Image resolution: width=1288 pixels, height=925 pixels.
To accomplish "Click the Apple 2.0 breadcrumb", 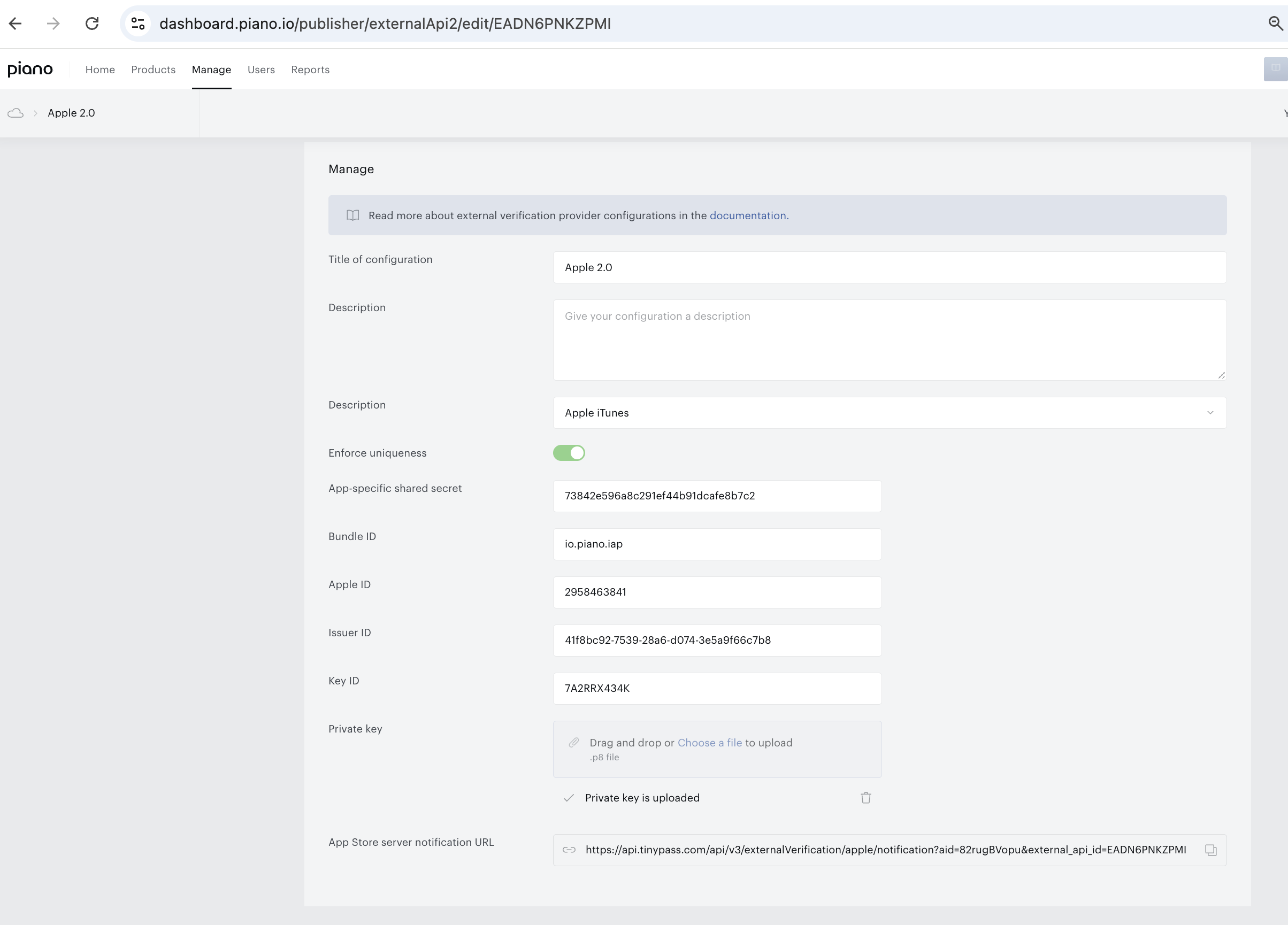I will tap(72, 113).
